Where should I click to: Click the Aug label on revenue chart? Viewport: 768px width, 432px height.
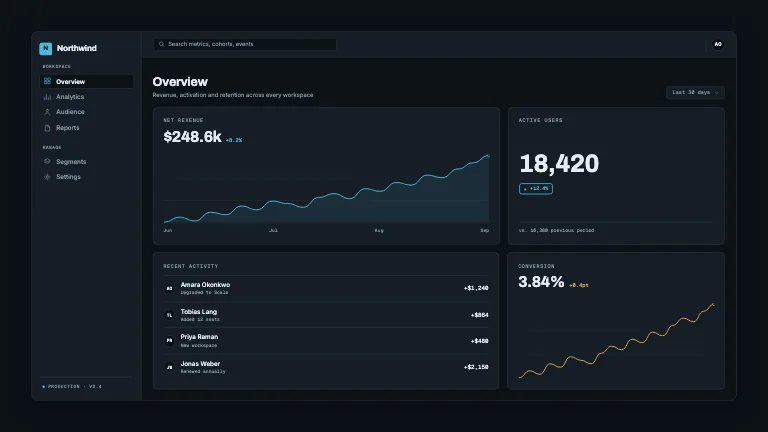pyautogui.click(x=379, y=230)
